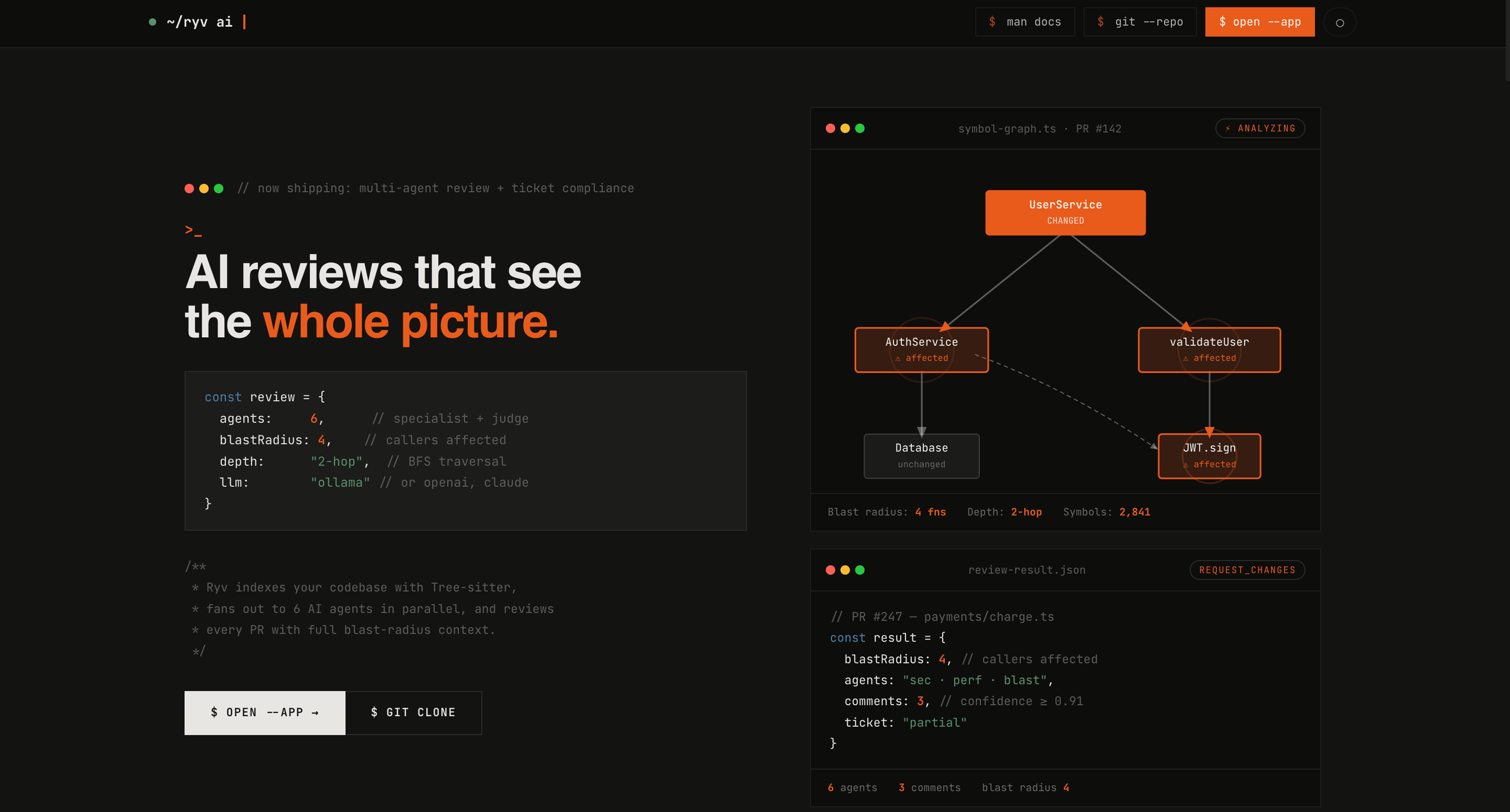This screenshot has width=1510, height=812.
Task: Click 'Symbols: 2,841' stat
Action: click(x=1106, y=512)
